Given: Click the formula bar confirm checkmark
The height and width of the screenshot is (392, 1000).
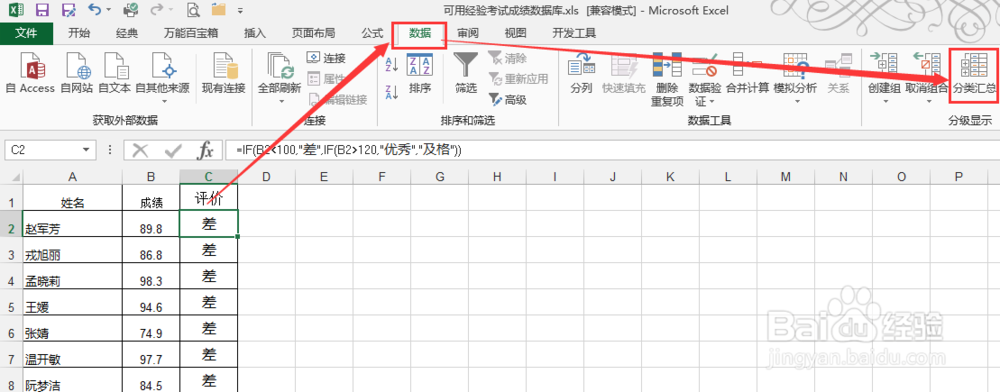Looking at the screenshot, I should tap(173, 150).
